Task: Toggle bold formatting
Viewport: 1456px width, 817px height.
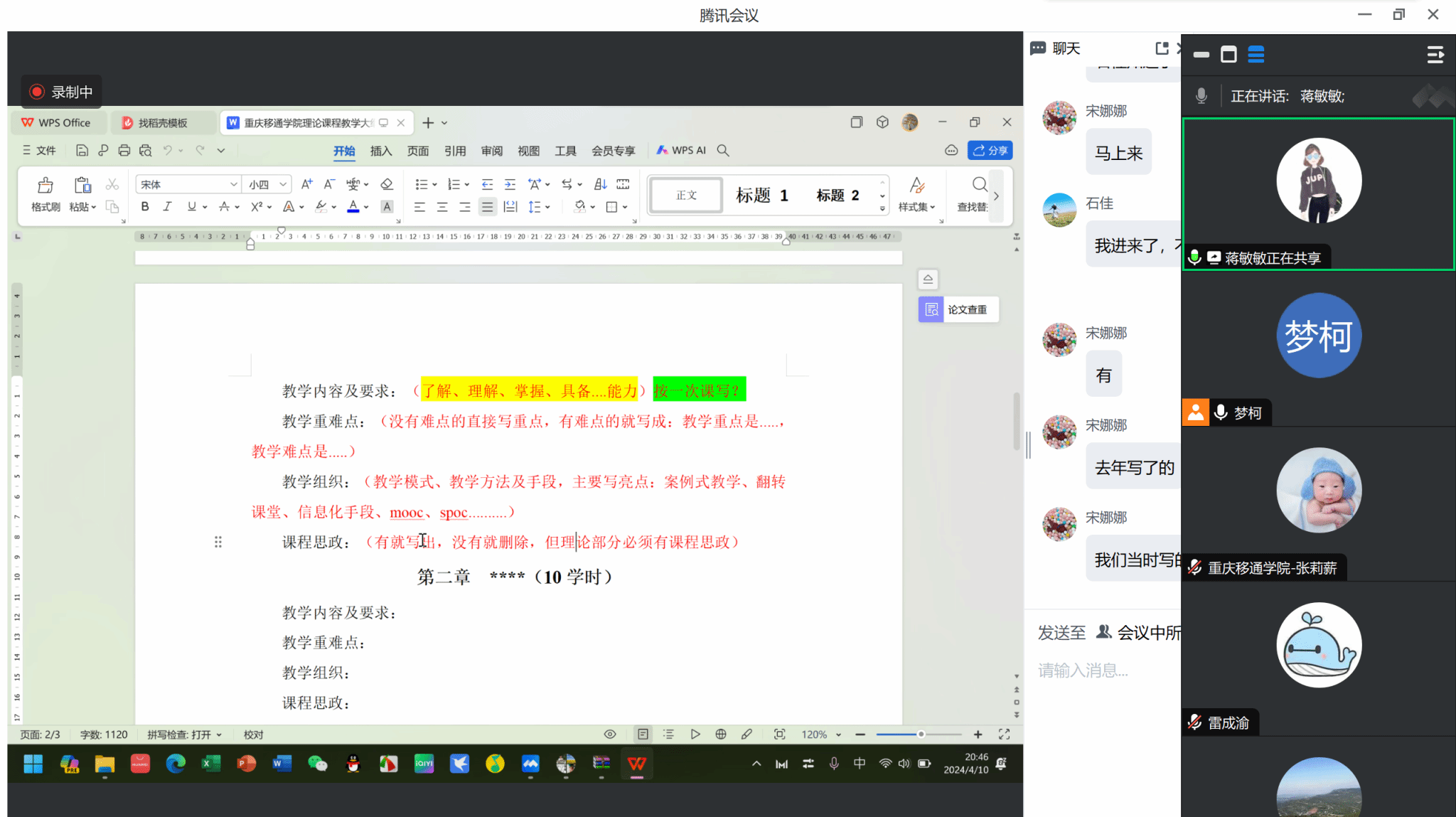Action: coord(145,206)
